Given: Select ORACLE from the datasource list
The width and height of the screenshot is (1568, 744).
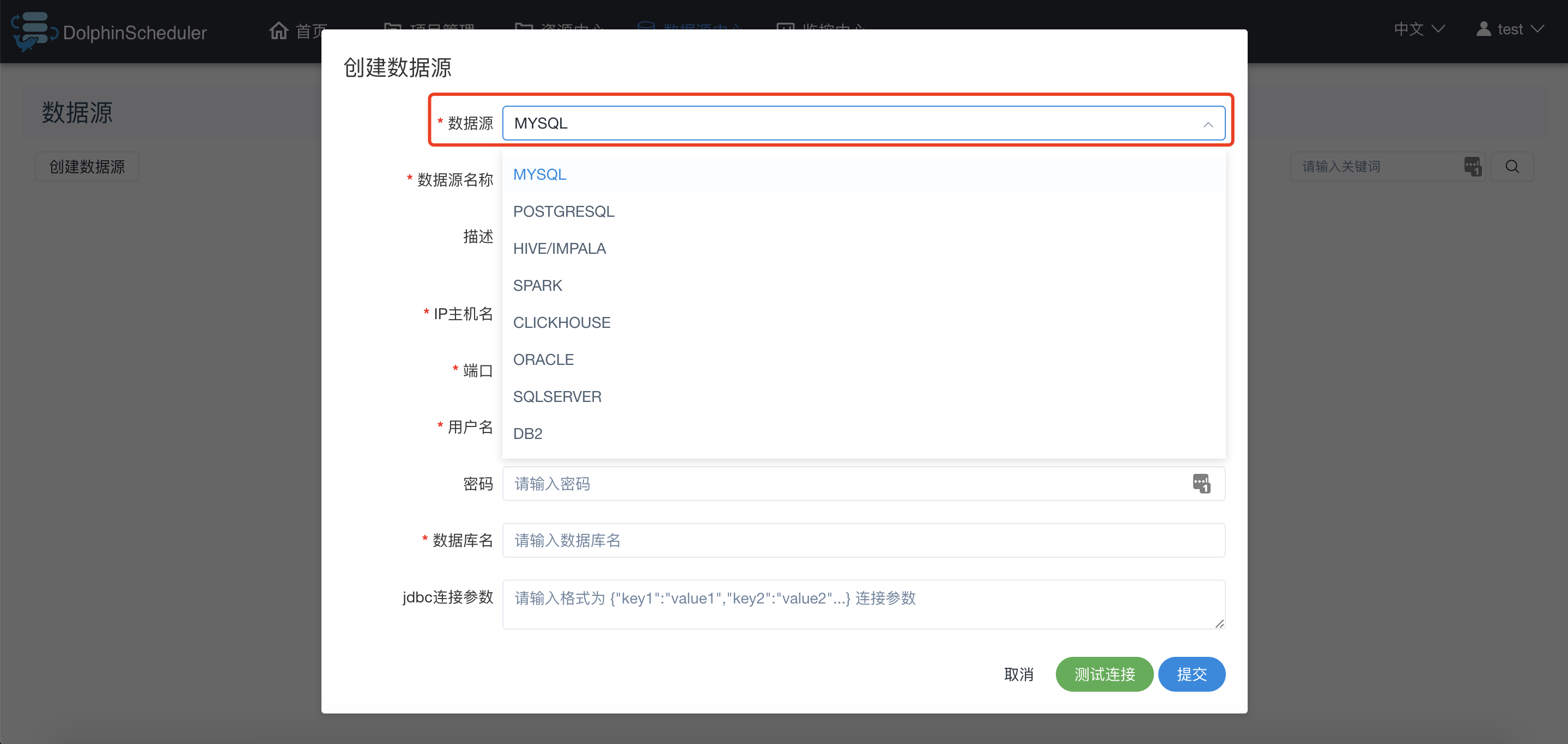Looking at the screenshot, I should pos(863,360).
